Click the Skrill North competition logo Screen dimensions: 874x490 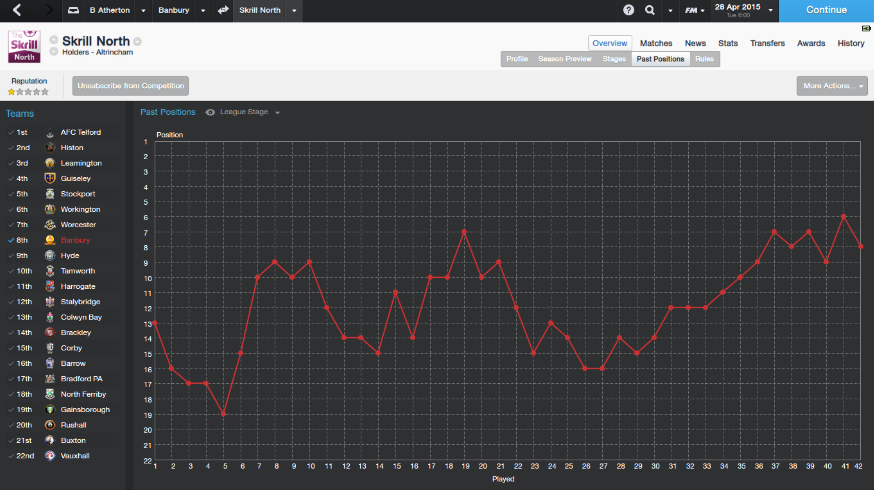click(x=24, y=46)
